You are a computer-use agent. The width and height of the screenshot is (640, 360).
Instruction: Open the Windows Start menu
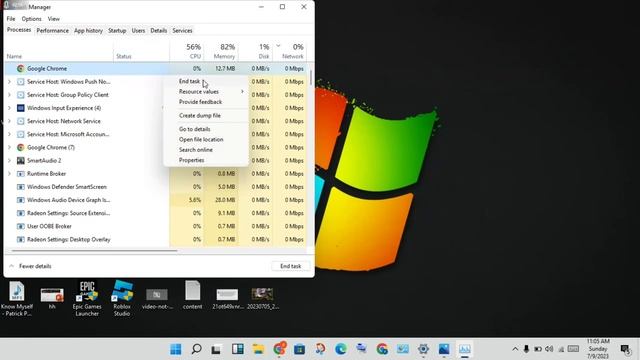coord(176,349)
